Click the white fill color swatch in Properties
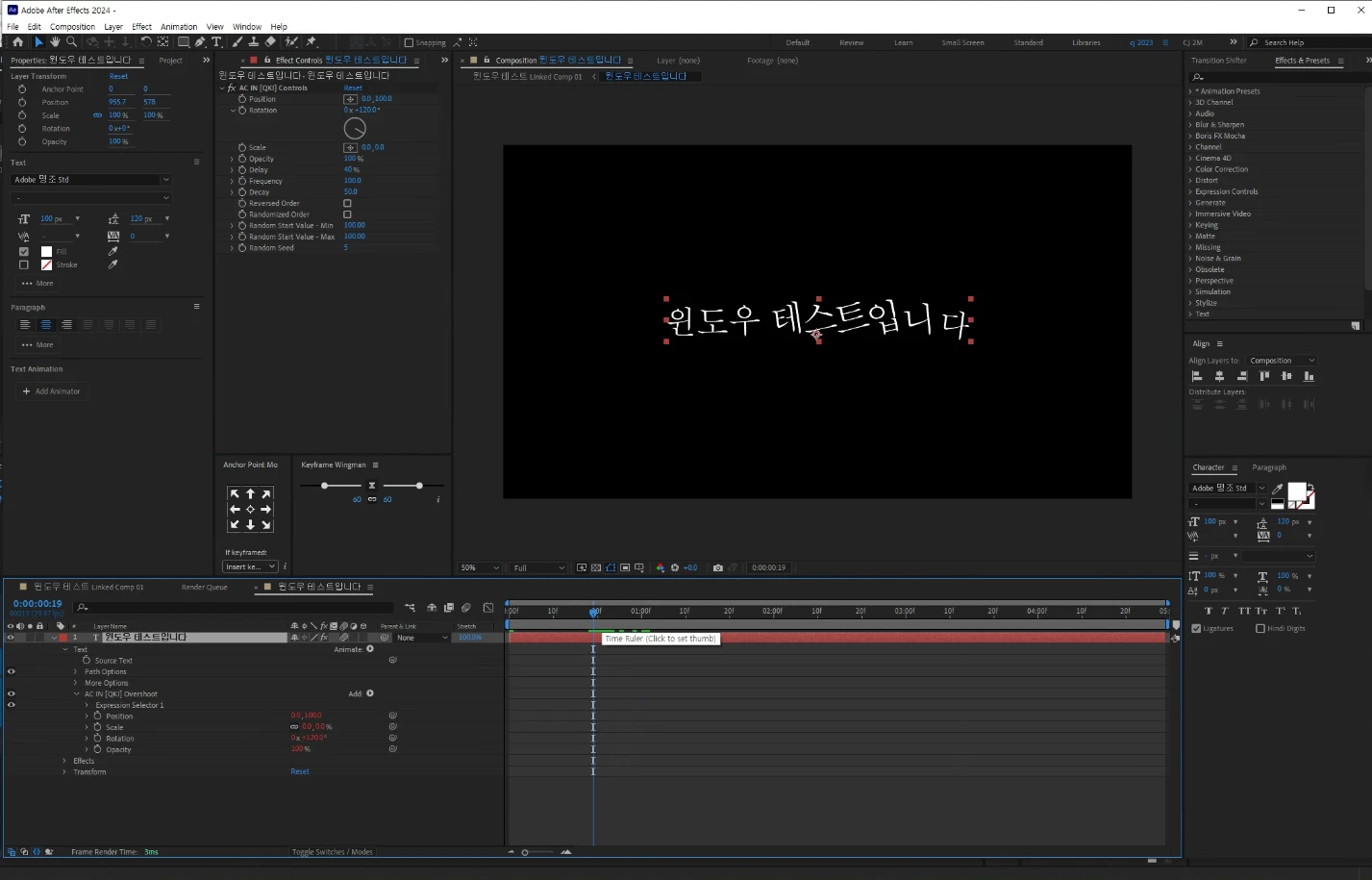The image size is (1372, 880). coord(46,251)
